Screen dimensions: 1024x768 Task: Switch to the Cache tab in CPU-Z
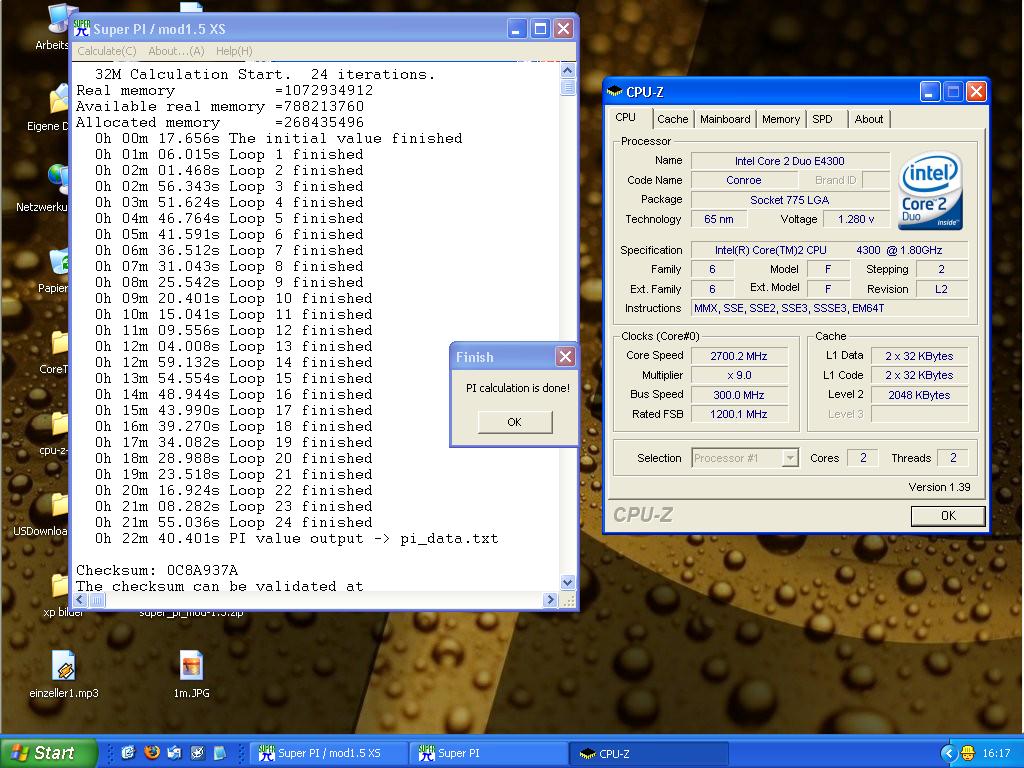coord(672,119)
